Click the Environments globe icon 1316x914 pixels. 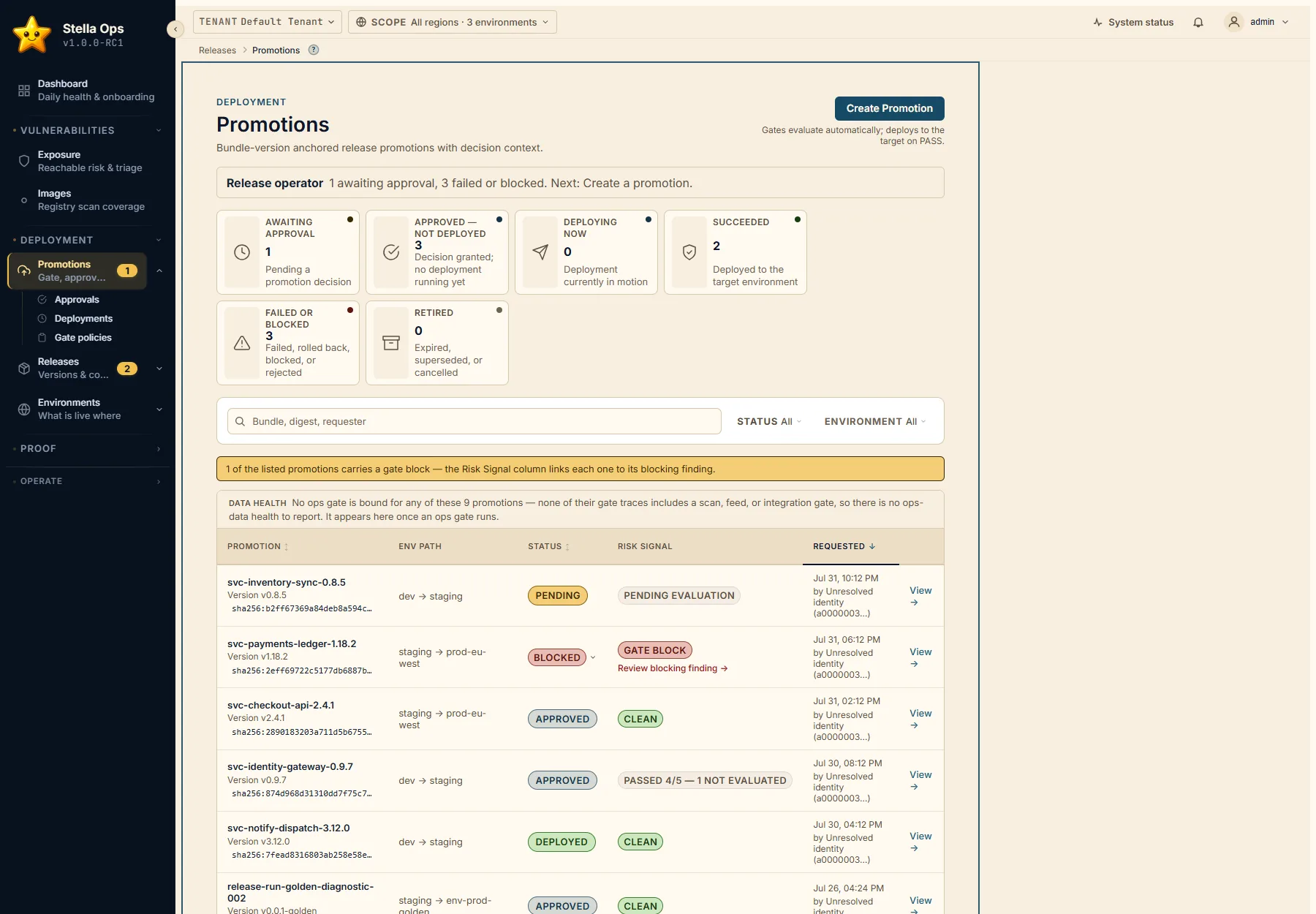pyautogui.click(x=24, y=409)
